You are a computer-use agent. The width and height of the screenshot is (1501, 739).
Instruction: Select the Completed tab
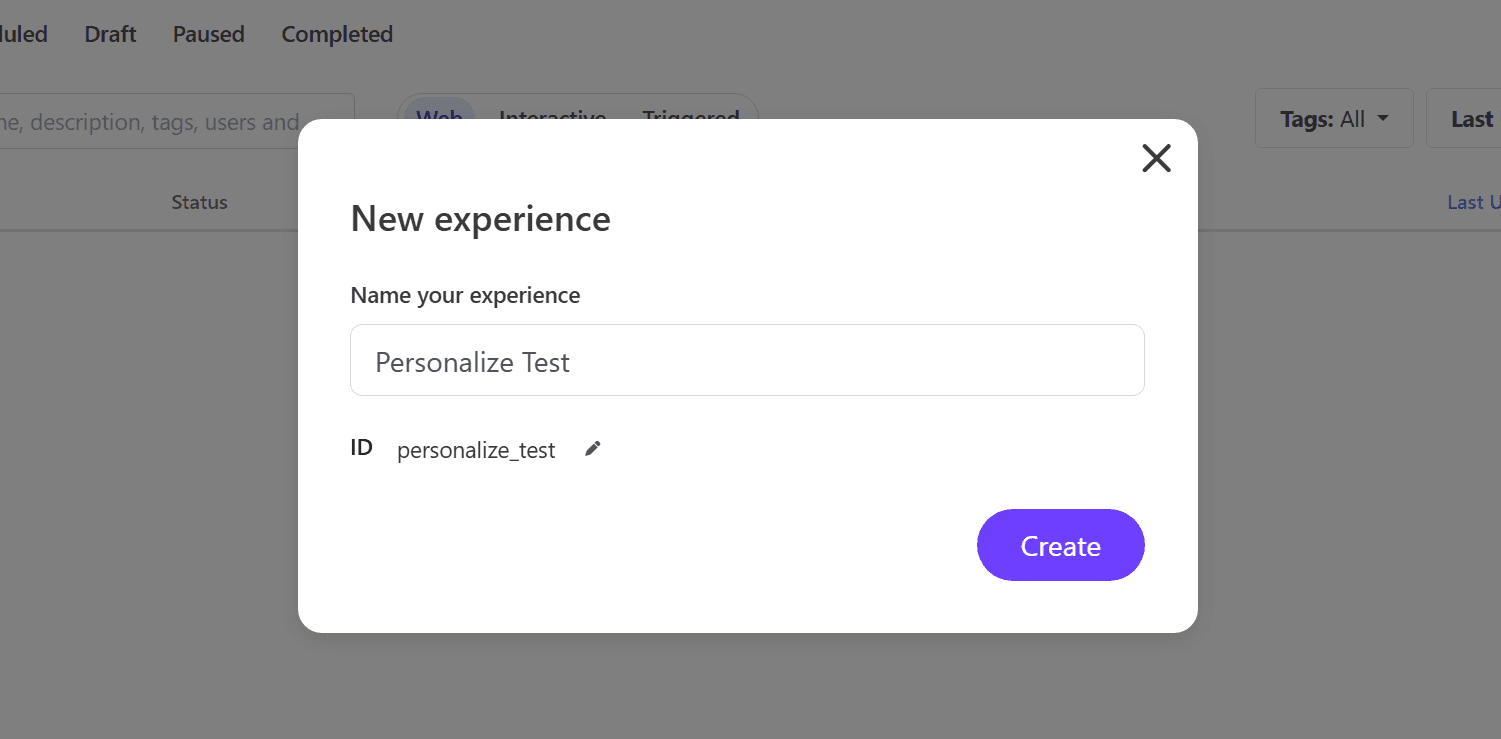pos(337,34)
